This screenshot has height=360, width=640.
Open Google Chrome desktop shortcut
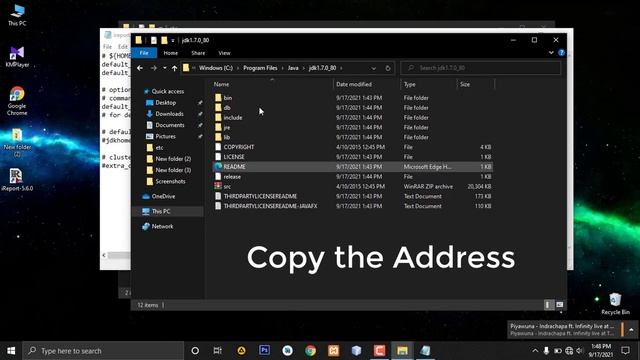(17, 101)
